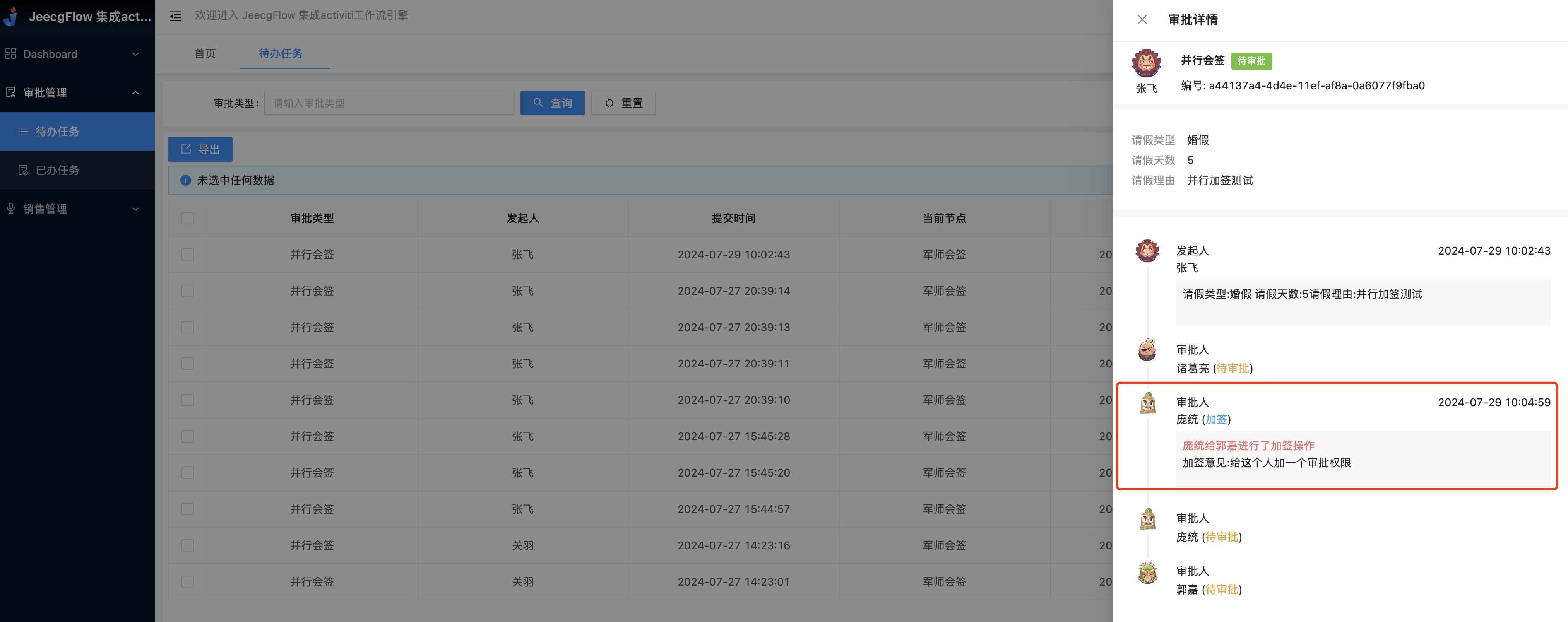Close the 审批详情 drawer with X
The width and height of the screenshot is (1568, 622).
point(1142,19)
